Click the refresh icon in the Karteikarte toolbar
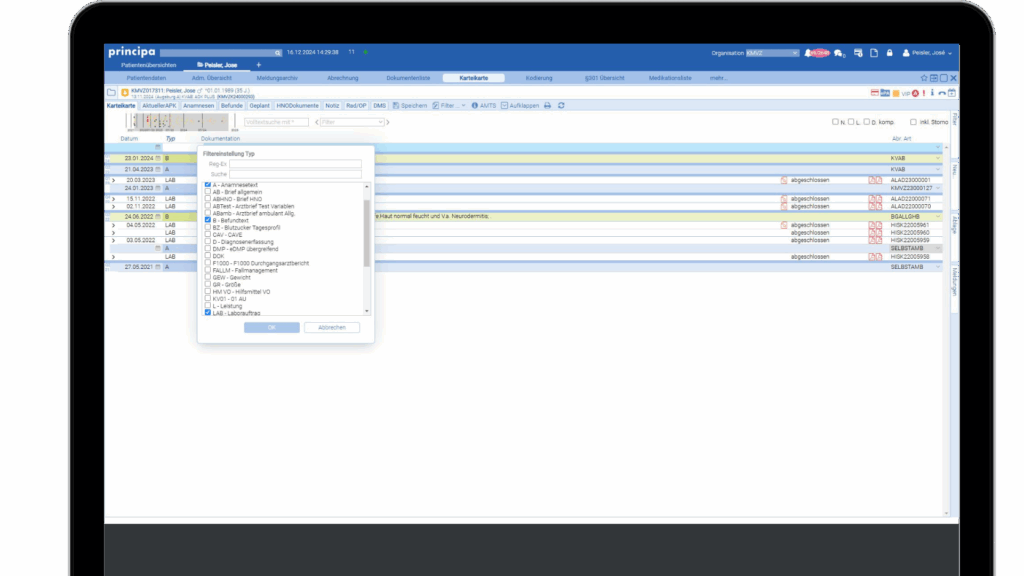This screenshot has width=1024, height=576. pos(561,105)
